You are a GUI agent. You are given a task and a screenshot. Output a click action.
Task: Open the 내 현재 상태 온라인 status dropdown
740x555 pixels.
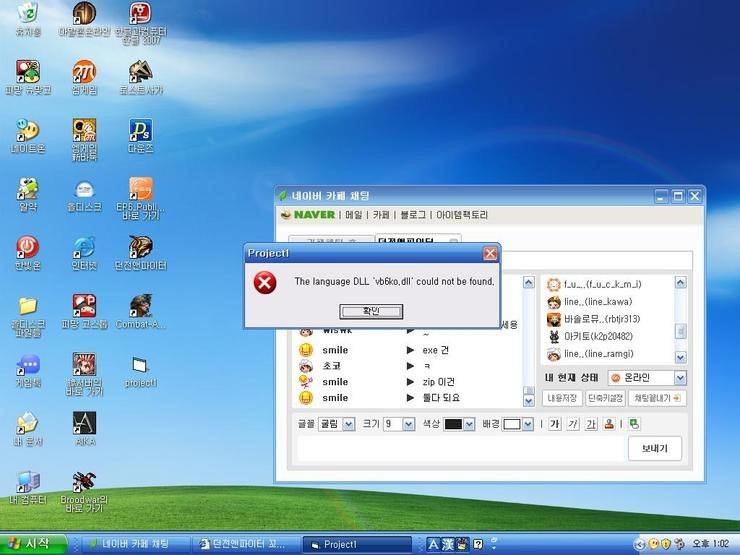click(647, 378)
